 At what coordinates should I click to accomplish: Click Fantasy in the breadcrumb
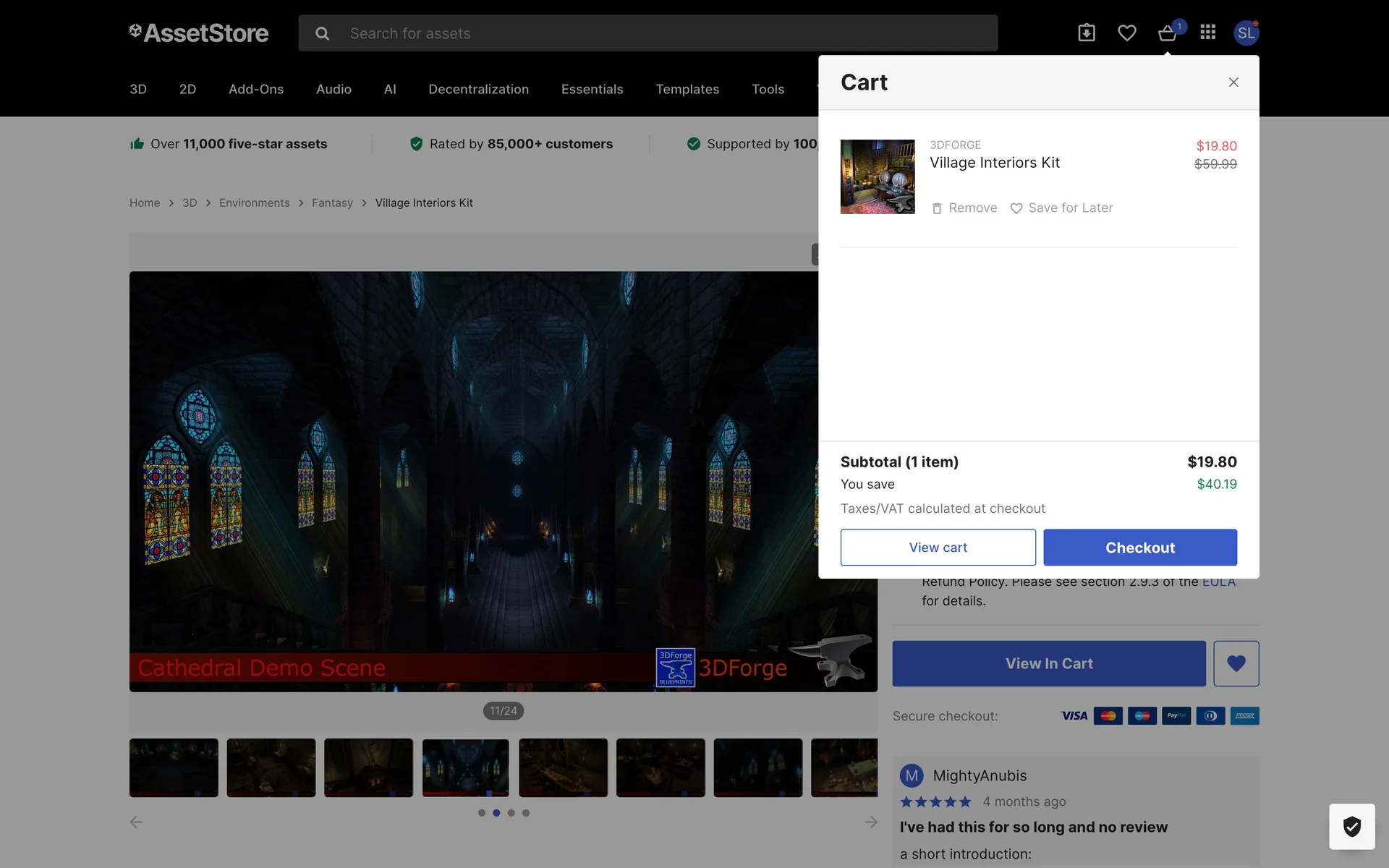(332, 203)
